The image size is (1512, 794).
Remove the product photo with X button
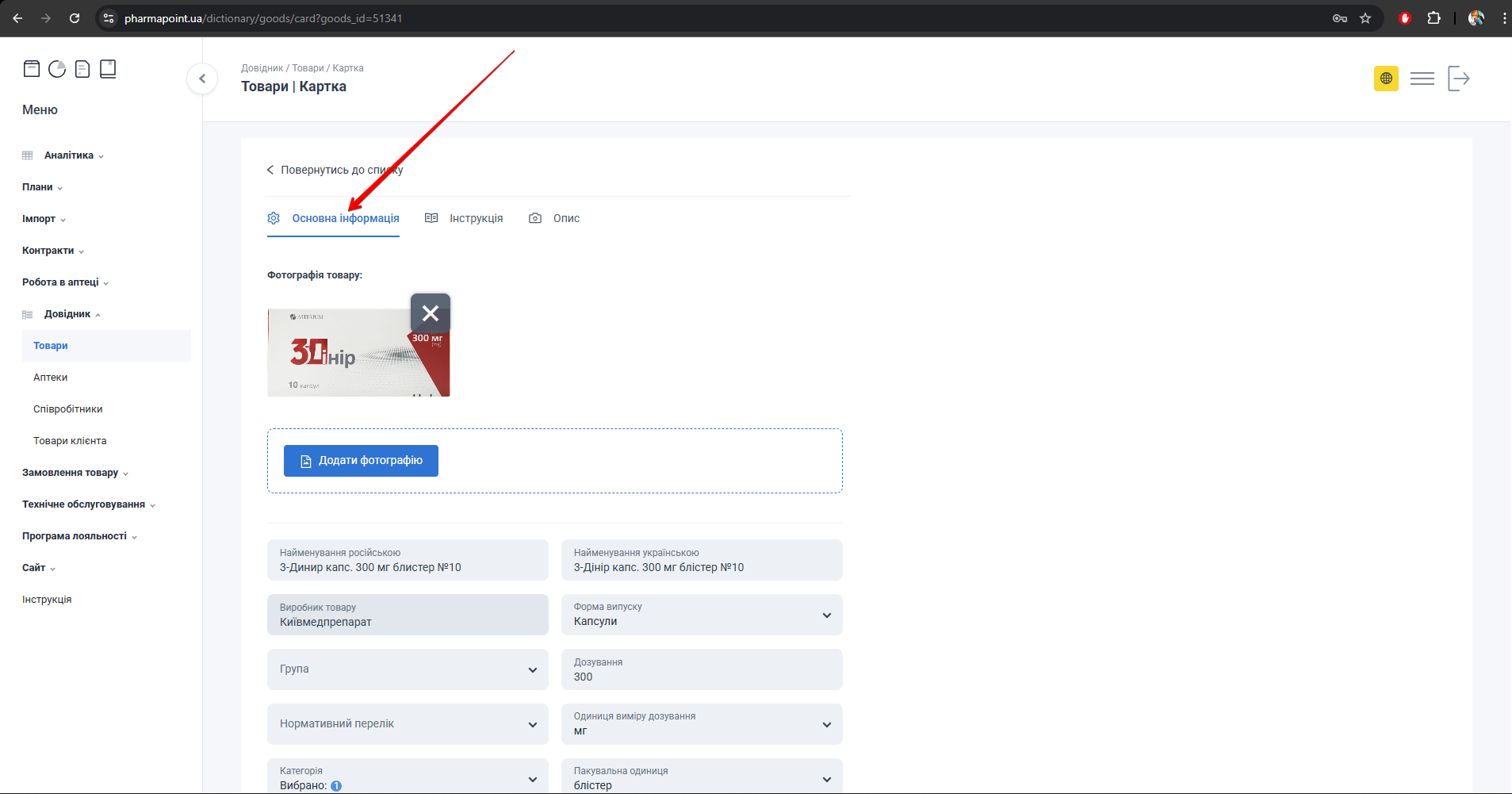[431, 313]
